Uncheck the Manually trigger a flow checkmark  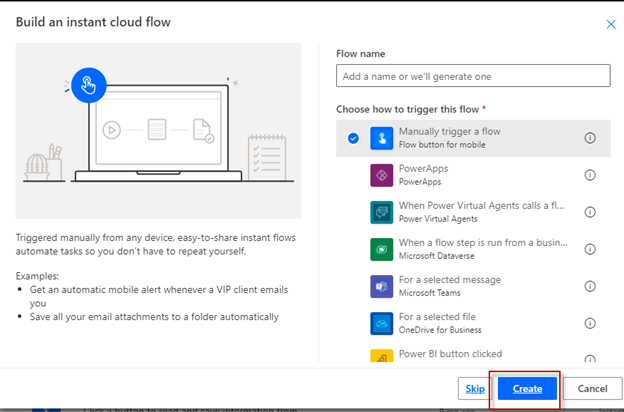click(x=353, y=138)
